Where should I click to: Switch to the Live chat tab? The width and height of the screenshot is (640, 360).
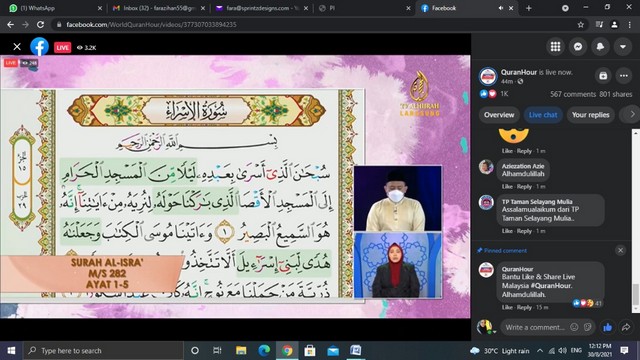pos(543,115)
